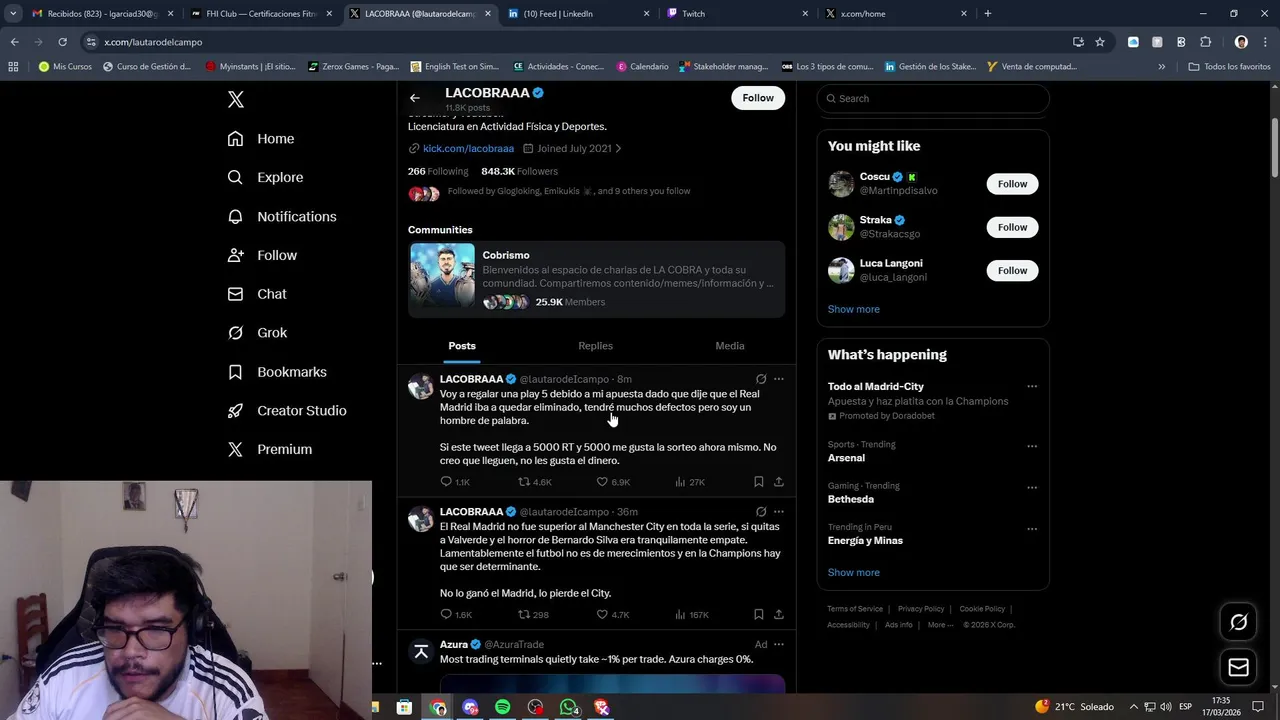Show more suggested accounts under You might like
Screen dimensions: 1280x720
(854, 309)
